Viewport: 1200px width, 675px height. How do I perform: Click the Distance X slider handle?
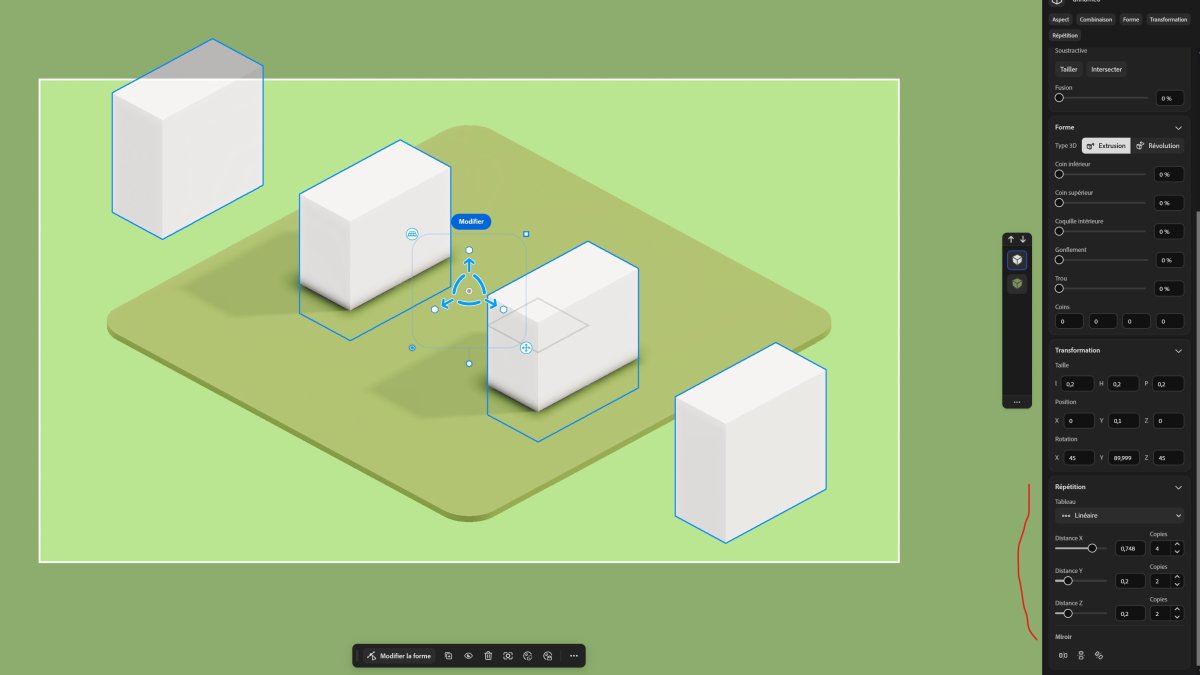coord(1092,548)
